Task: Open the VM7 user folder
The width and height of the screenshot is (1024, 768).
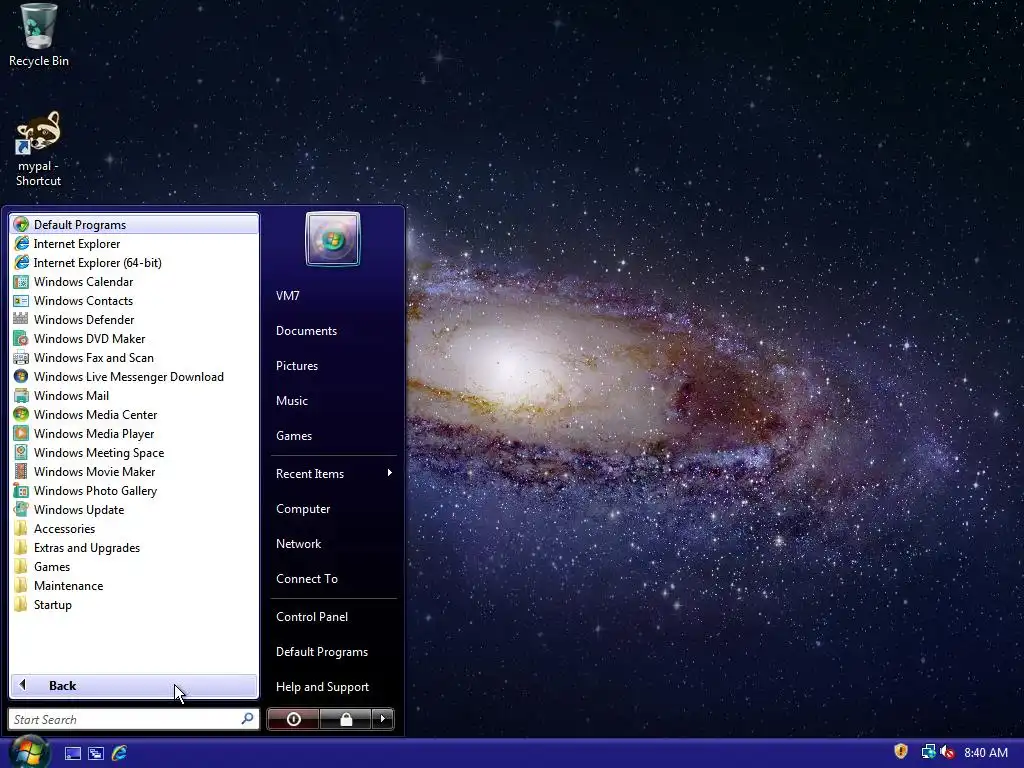Action: click(333, 296)
